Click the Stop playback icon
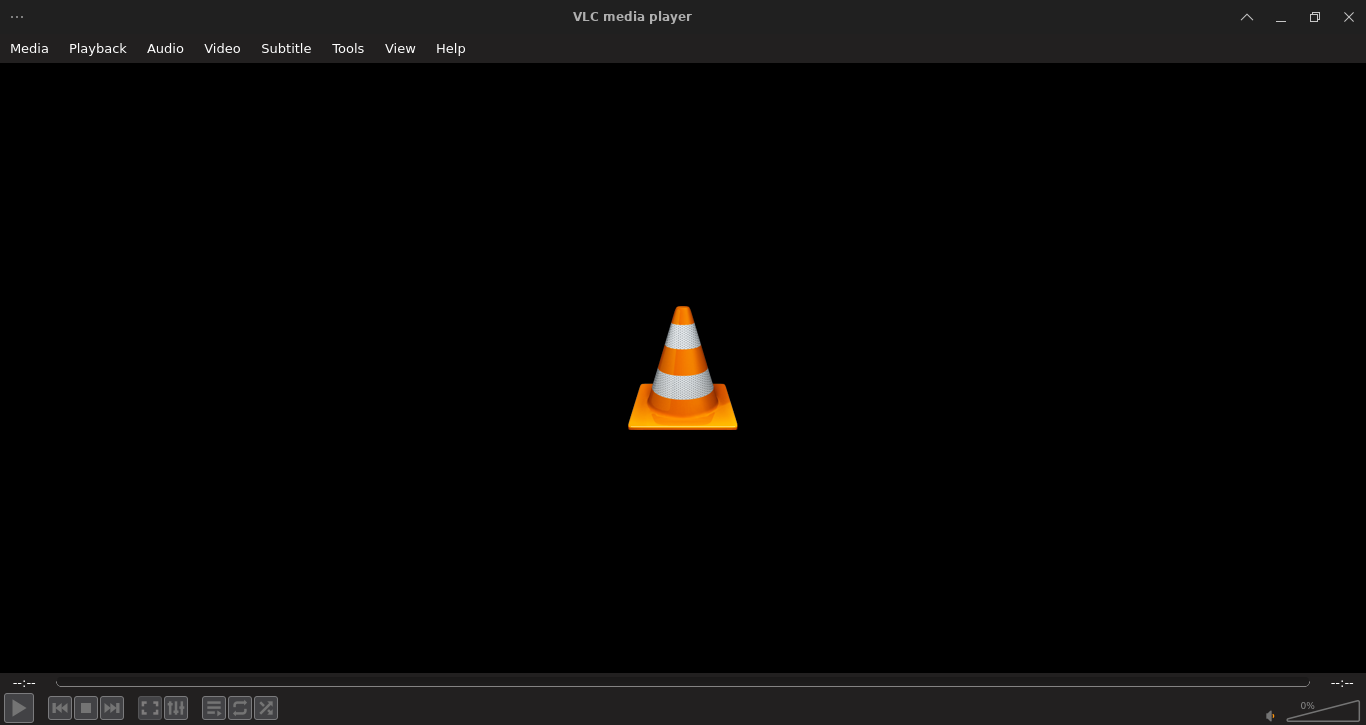Screen dimensions: 1366x725 (85, 707)
